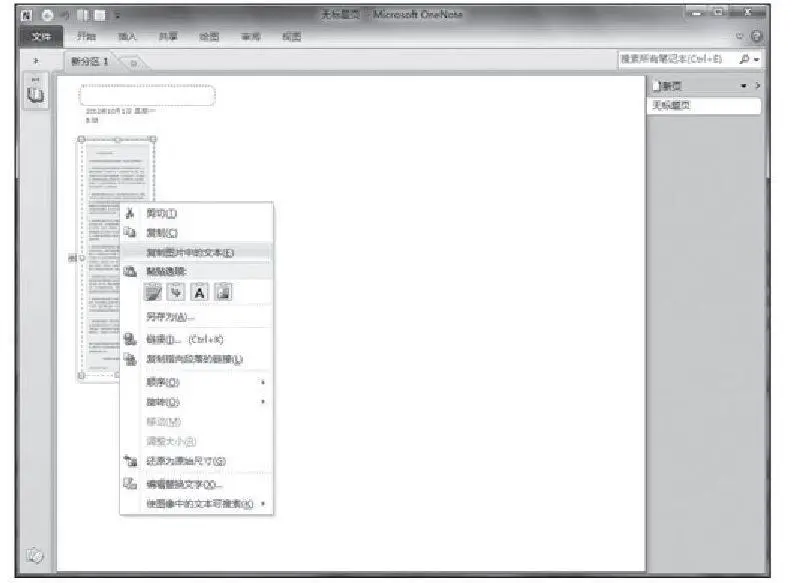Choose the Keep Source Formatting paste icon
792x583 pixels.
tap(153, 292)
